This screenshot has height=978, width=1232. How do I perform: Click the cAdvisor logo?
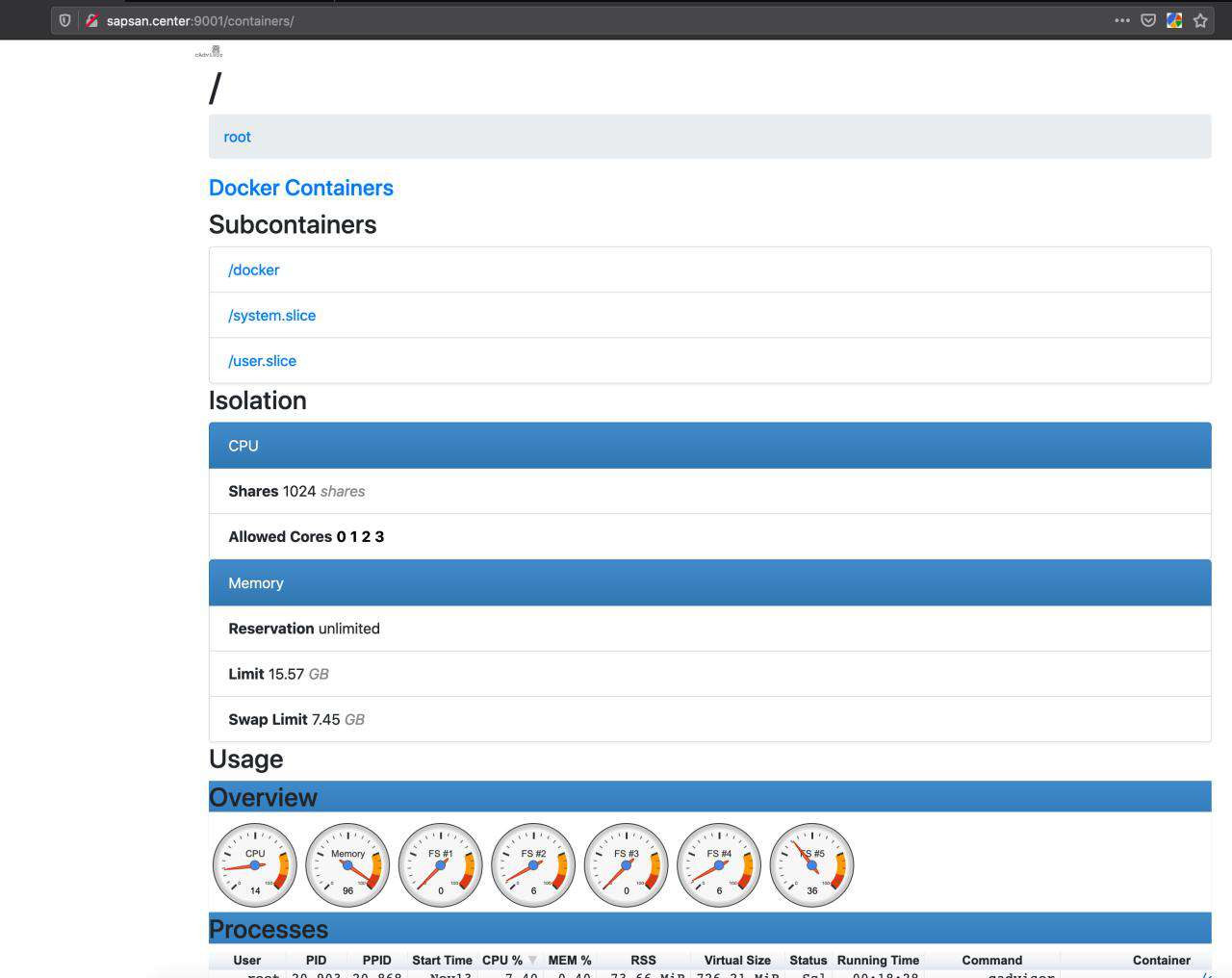[x=209, y=52]
